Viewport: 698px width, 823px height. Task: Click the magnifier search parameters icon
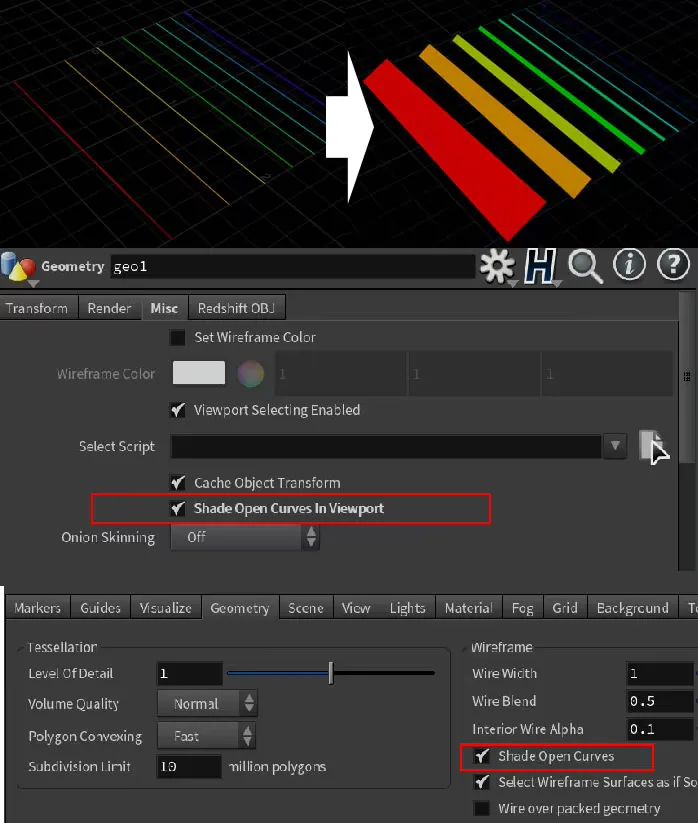pyautogui.click(x=585, y=266)
